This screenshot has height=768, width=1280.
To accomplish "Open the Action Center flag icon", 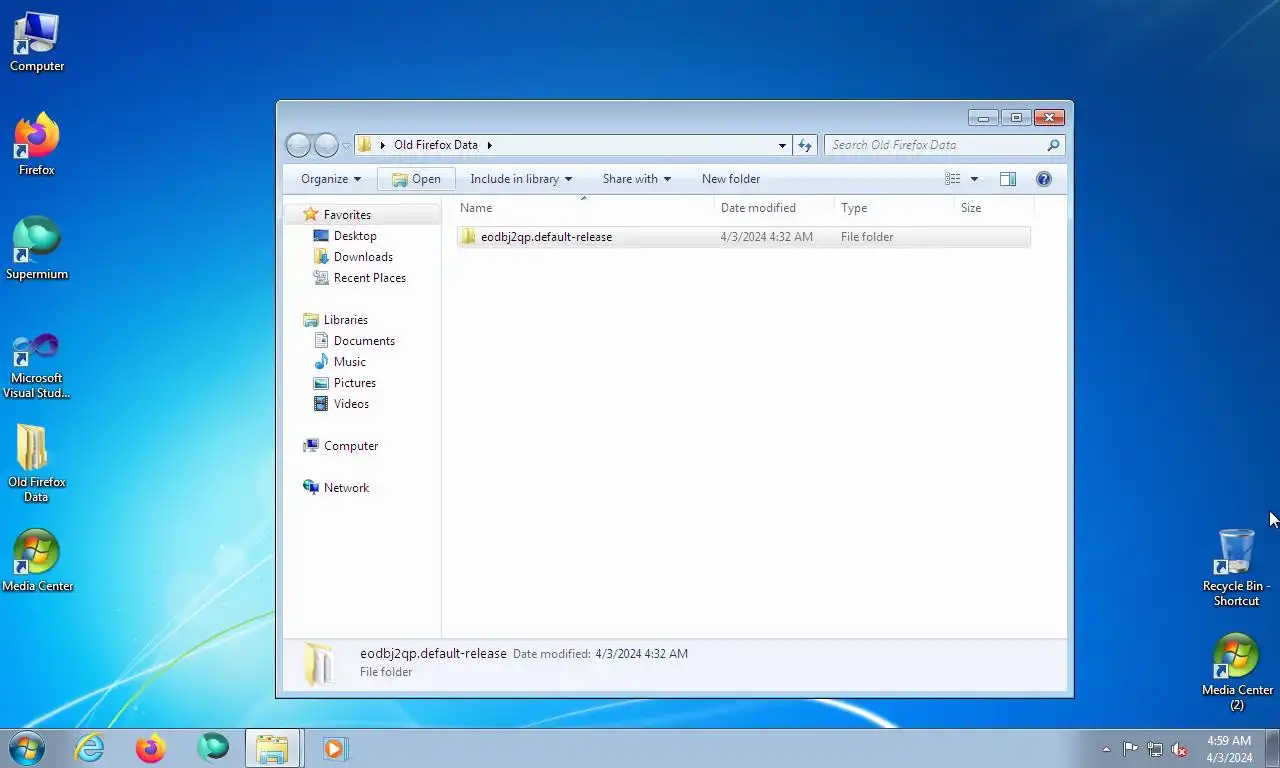I will [1130, 749].
